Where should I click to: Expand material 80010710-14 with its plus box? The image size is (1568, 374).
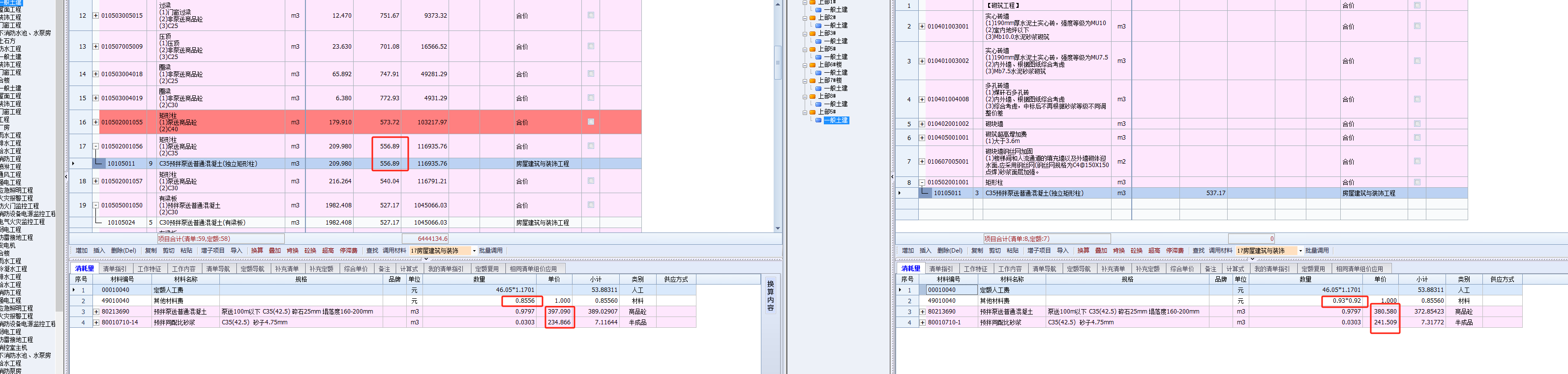[96, 322]
